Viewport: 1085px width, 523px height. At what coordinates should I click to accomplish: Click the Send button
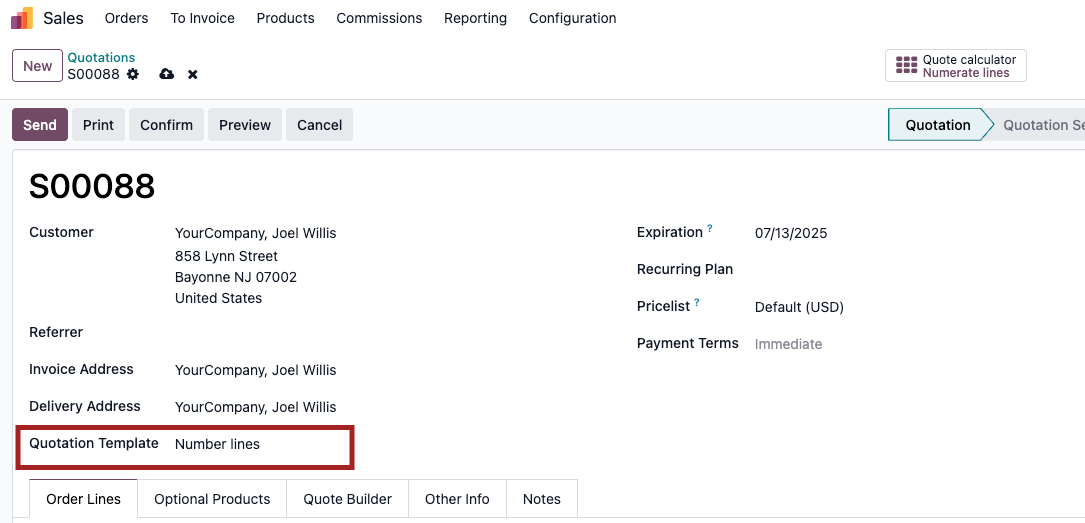point(40,125)
